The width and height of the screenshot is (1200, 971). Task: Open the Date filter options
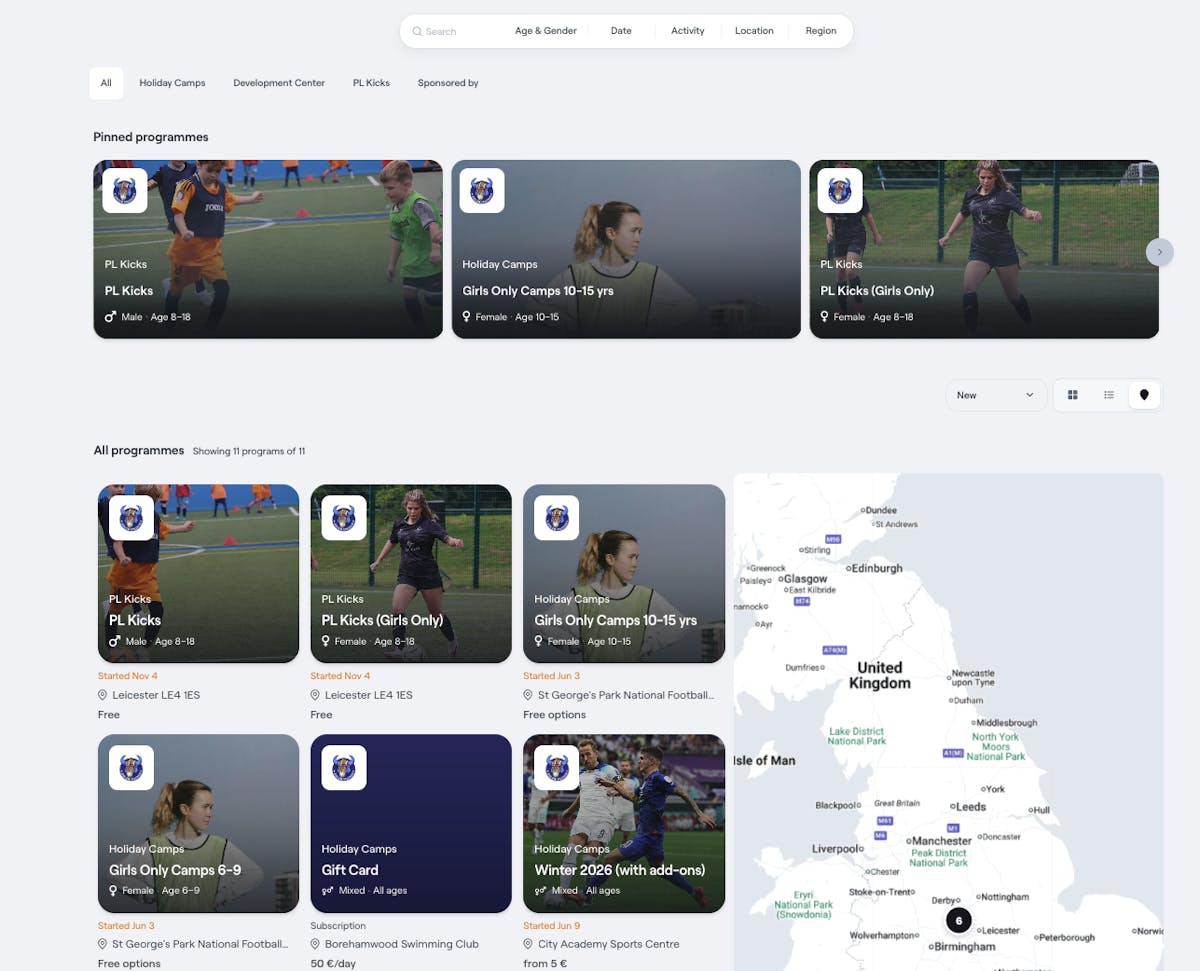point(621,31)
